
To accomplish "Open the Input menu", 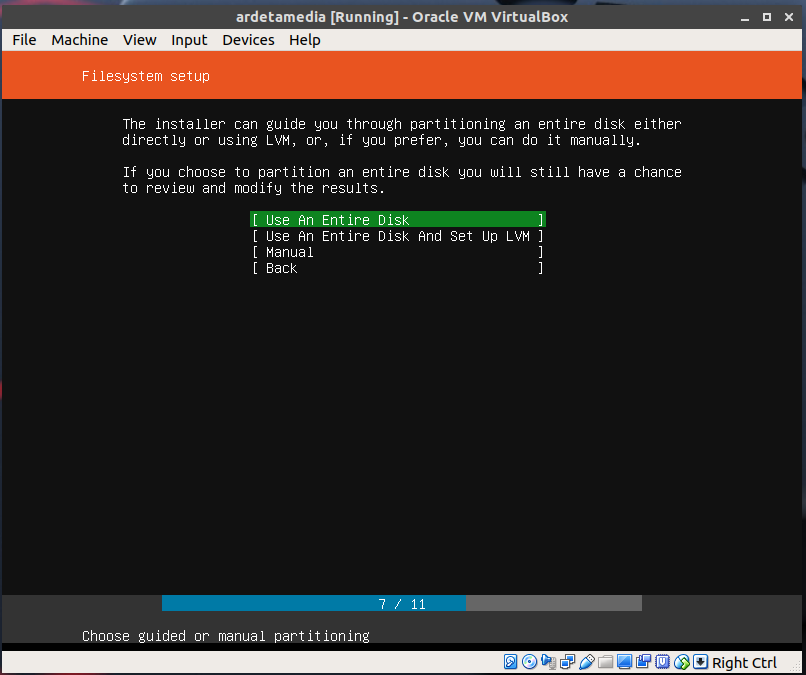I will click(189, 40).
